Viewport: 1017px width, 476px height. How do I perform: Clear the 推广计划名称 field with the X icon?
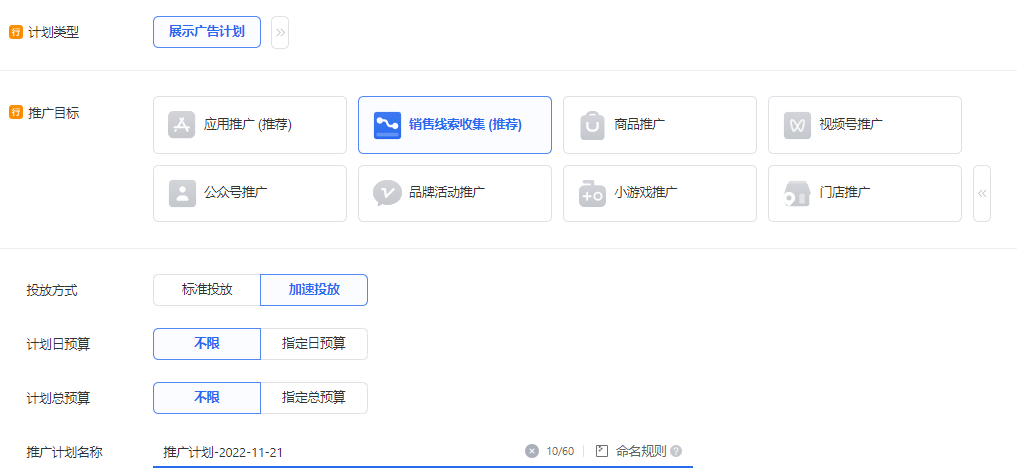532,451
